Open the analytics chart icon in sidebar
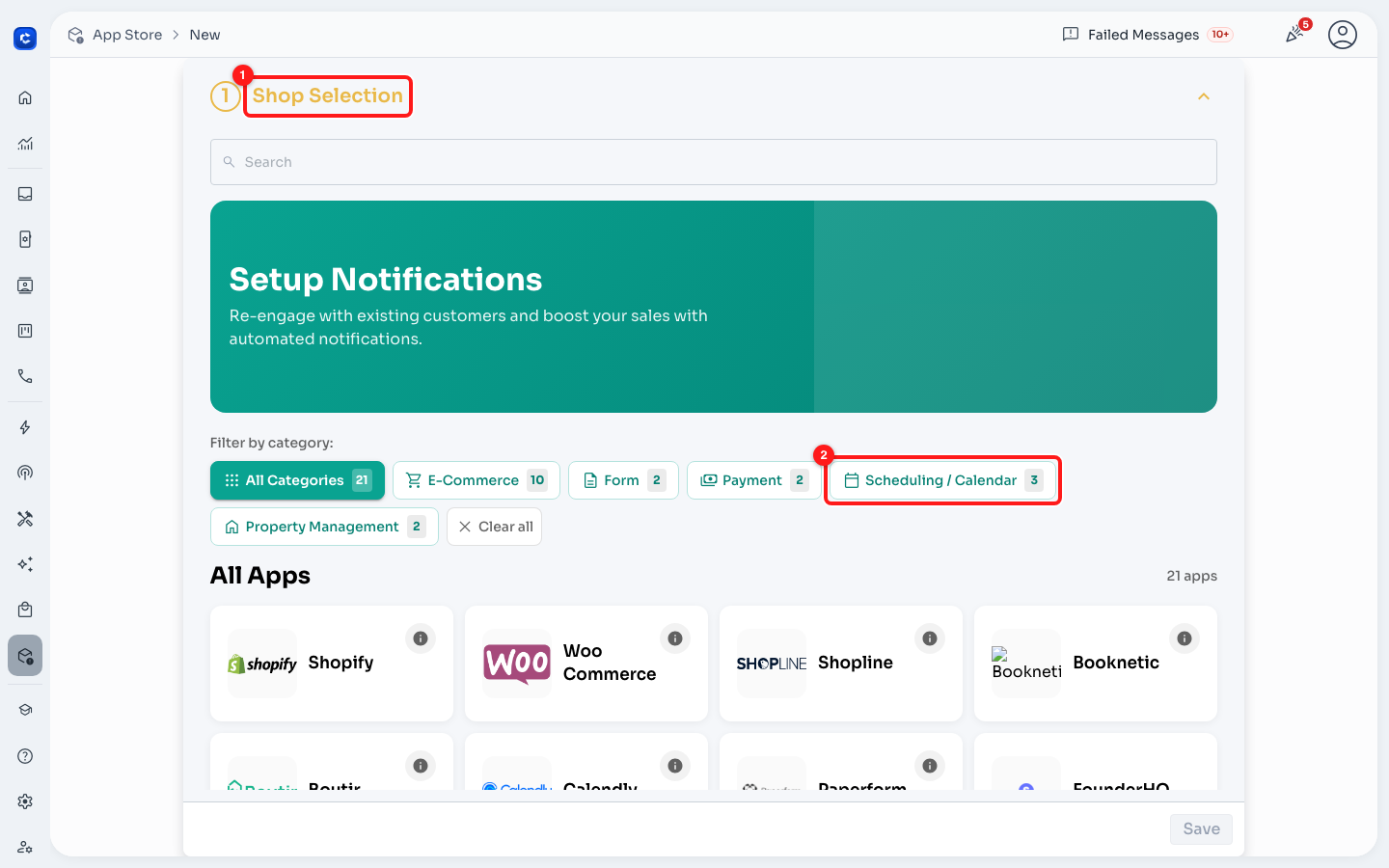 pyautogui.click(x=25, y=144)
